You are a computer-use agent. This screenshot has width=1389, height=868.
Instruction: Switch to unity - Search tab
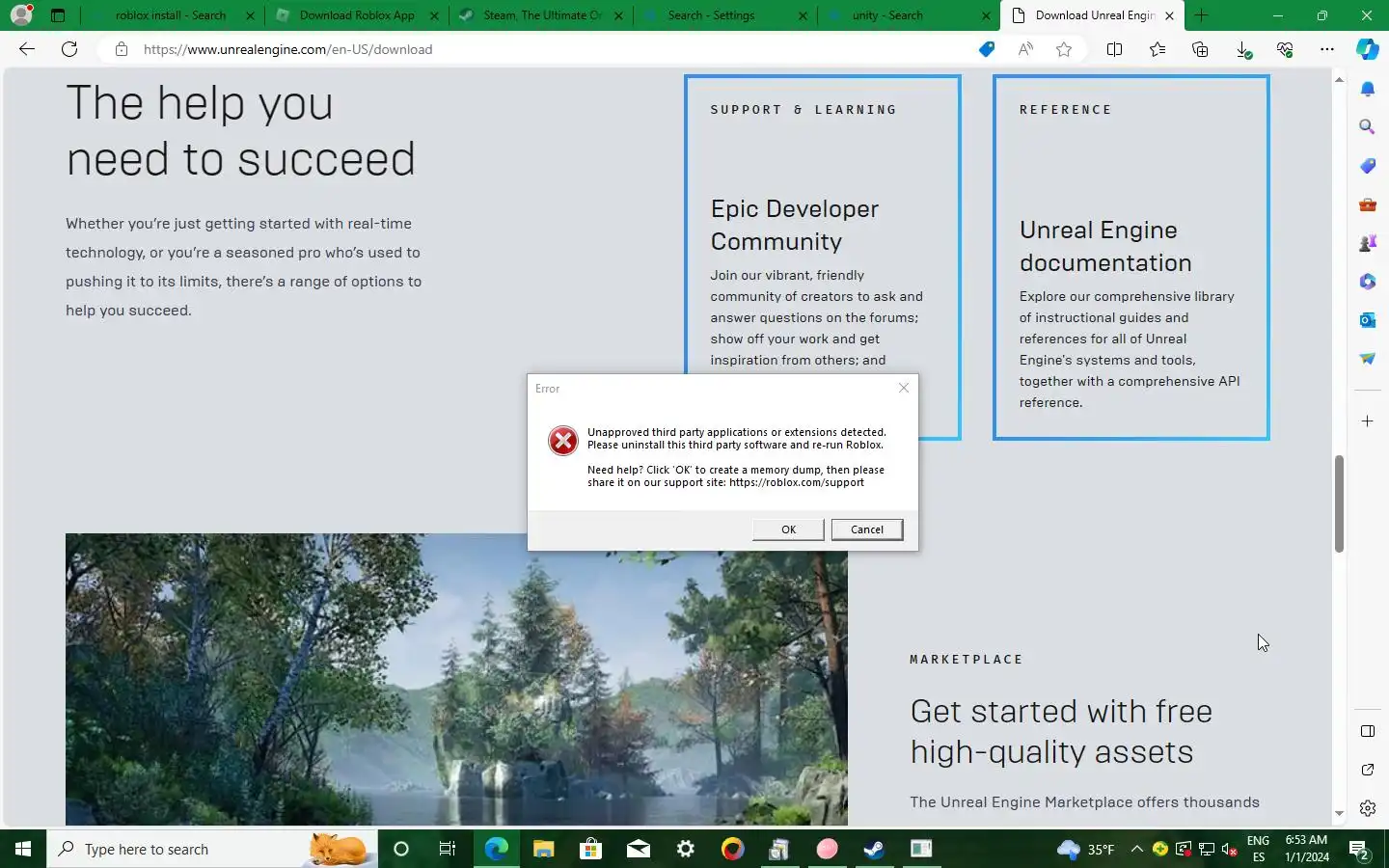coord(887,15)
